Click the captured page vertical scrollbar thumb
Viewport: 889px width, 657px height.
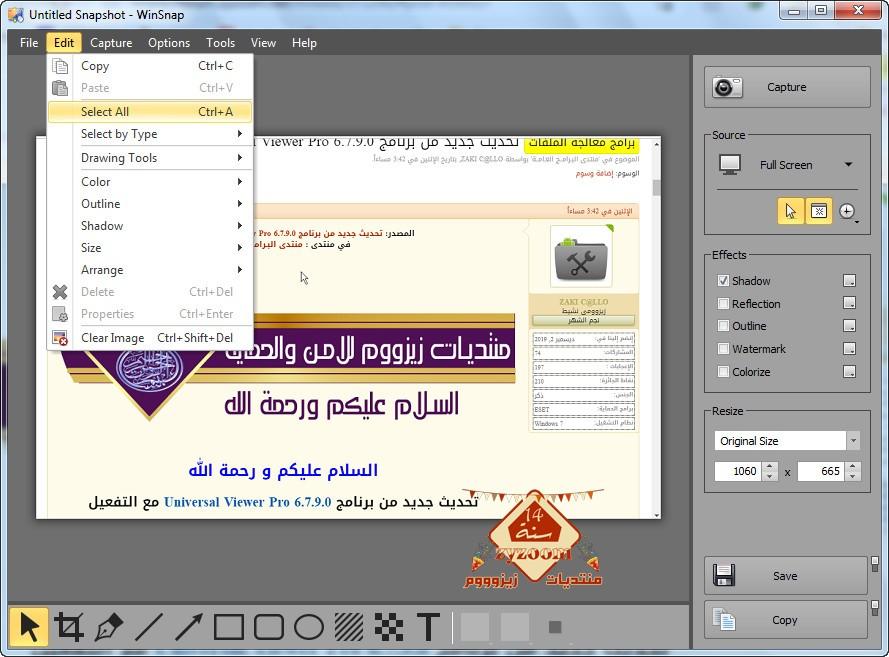point(657,188)
